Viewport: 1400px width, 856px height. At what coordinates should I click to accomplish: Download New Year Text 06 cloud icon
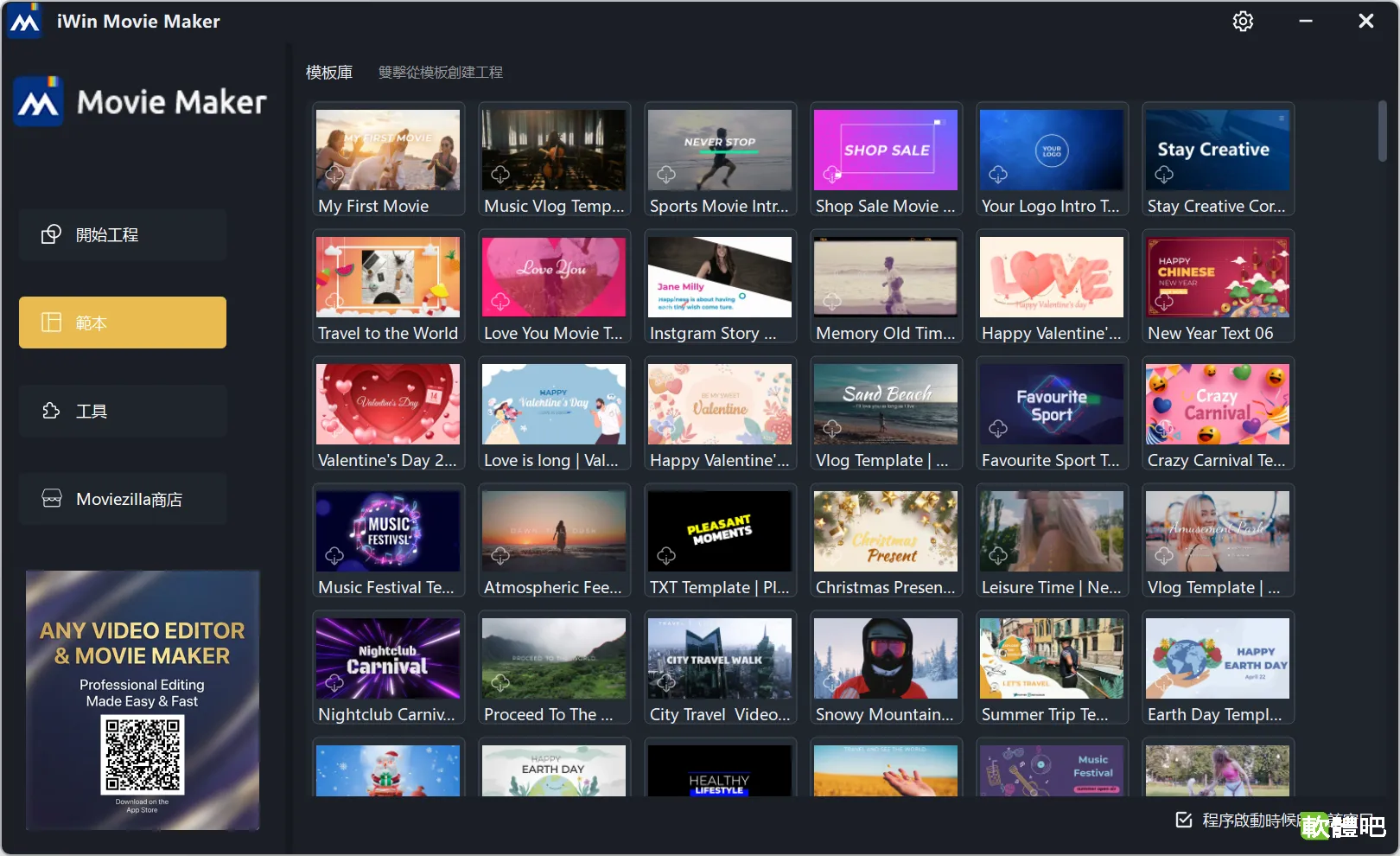click(1164, 302)
